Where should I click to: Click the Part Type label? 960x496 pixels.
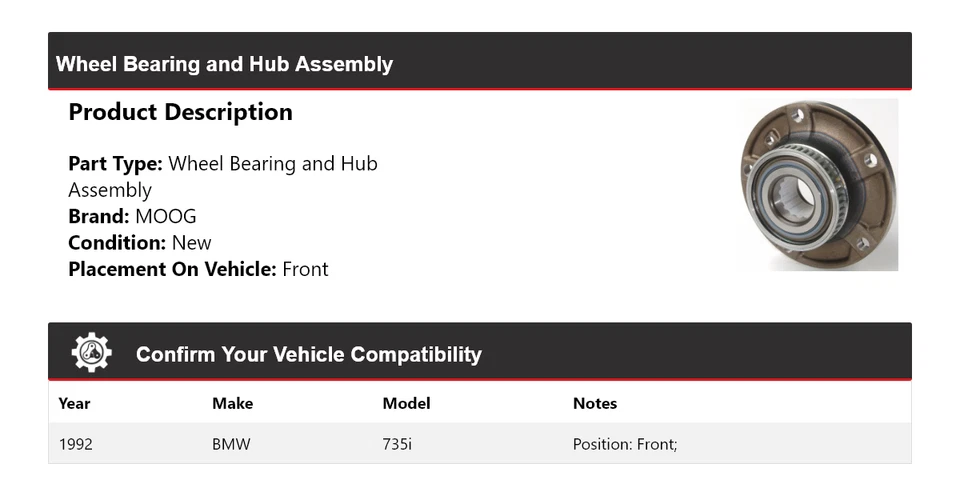pos(115,164)
